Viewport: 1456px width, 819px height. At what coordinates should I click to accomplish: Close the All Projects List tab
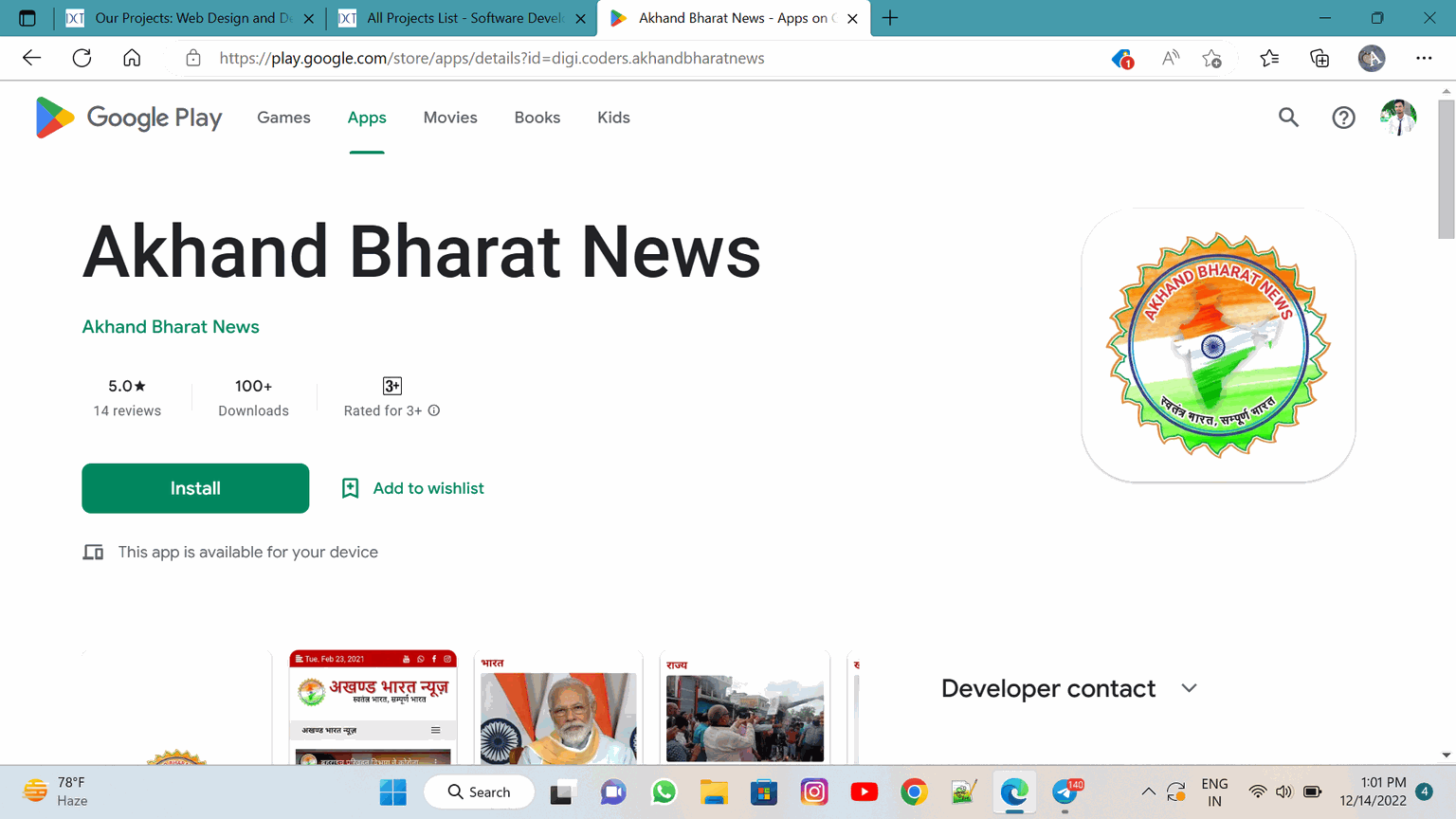pos(581,18)
